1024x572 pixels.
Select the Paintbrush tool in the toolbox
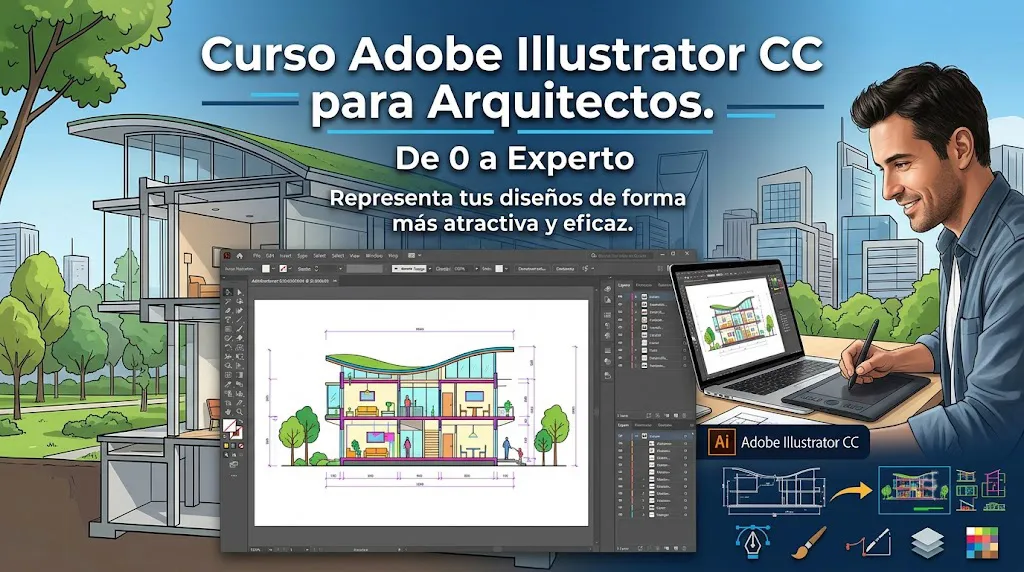point(240,329)
